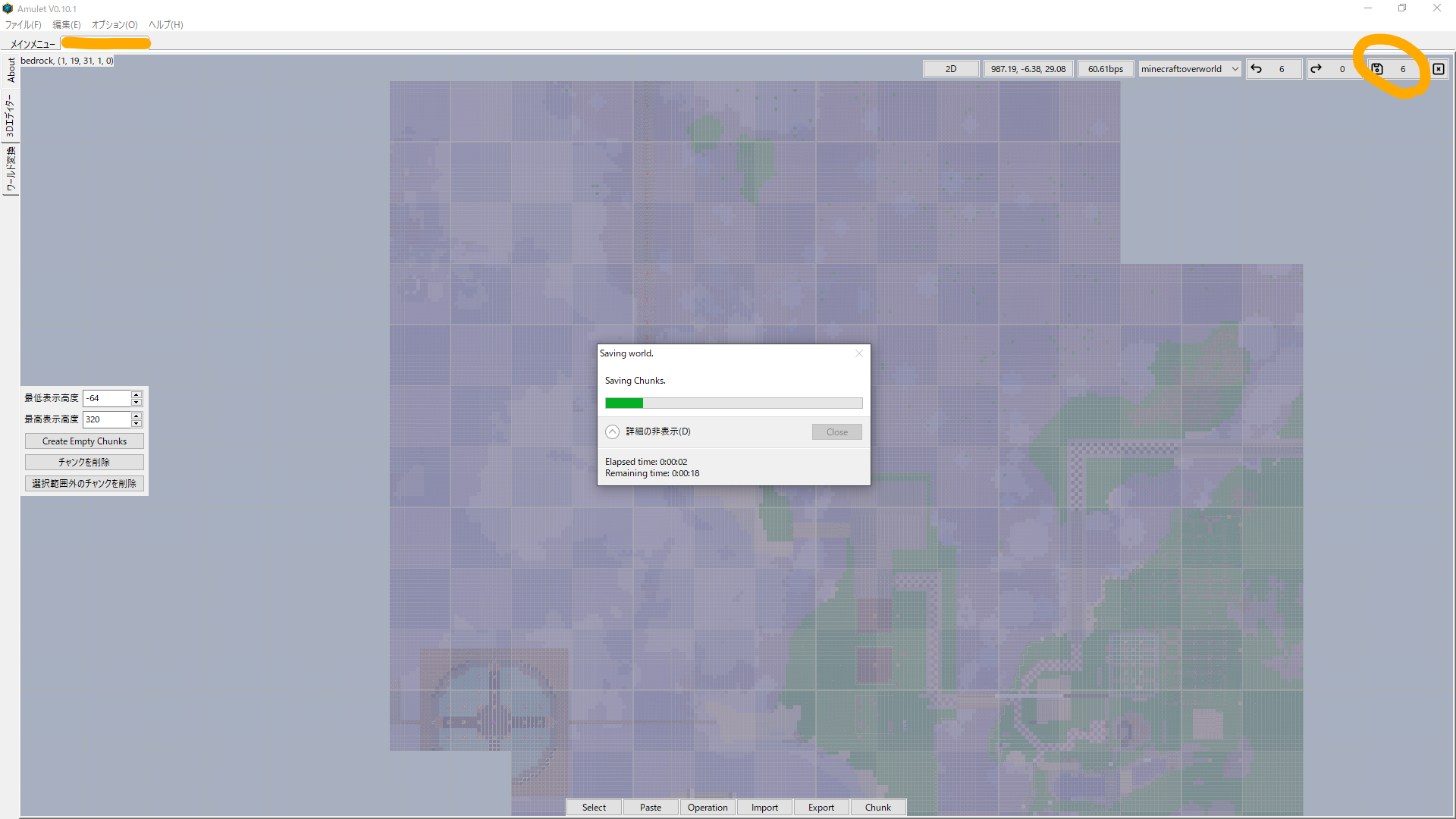Collapse dialog details with the round chevron icon
Image resolution: width=1456 pixels, height=819 pixels.
612,431
